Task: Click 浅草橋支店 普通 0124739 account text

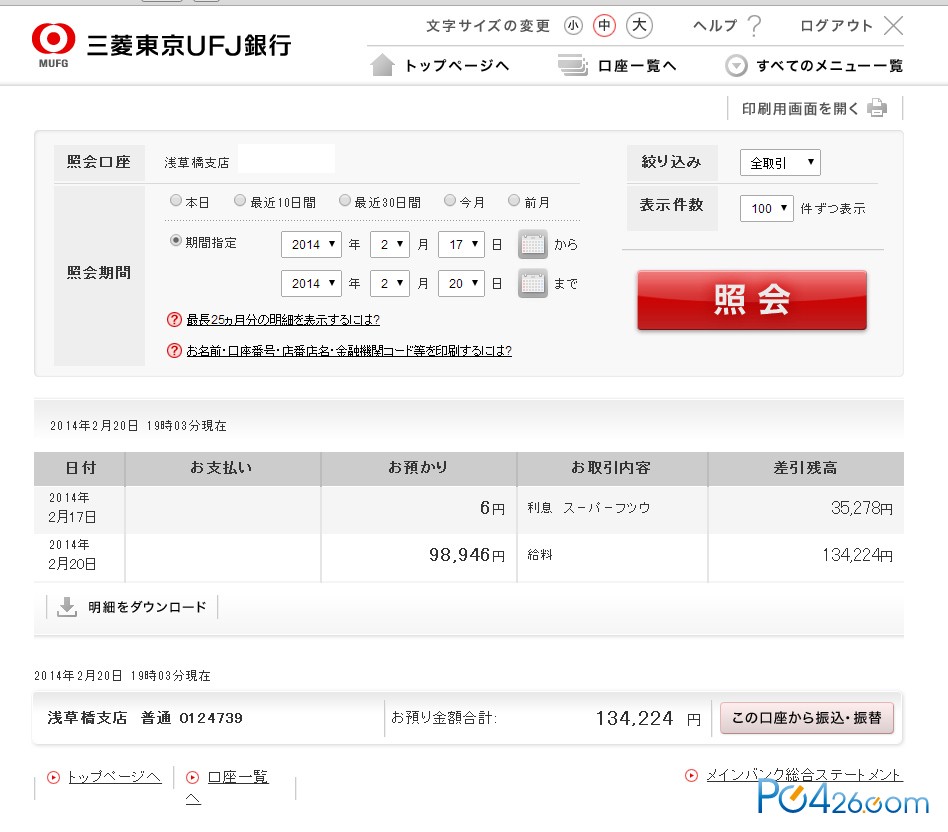Action: click(145, 718)
